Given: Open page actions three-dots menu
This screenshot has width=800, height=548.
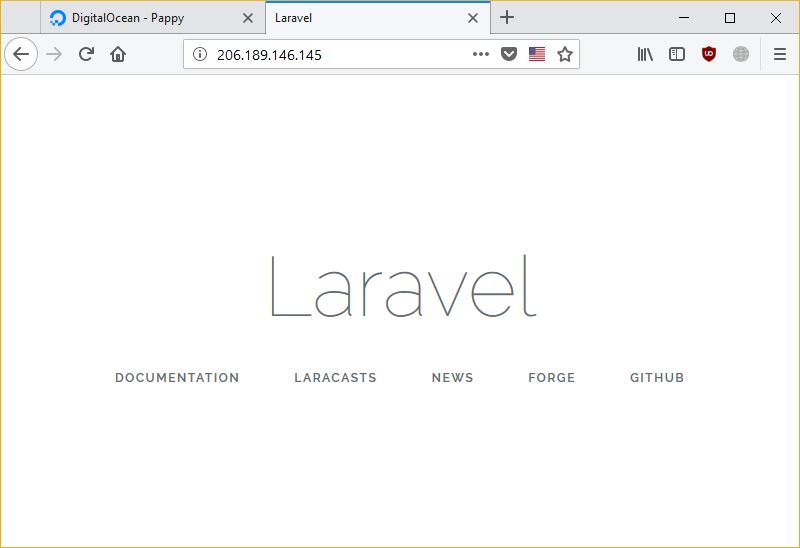Looking at the screenshot, I should tap(481, 54).
